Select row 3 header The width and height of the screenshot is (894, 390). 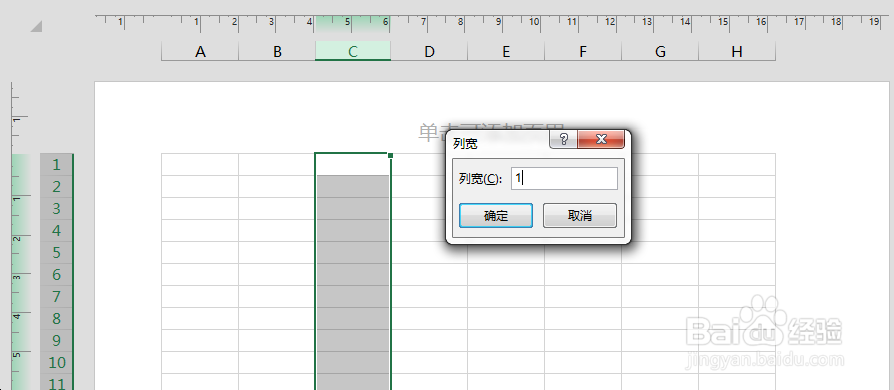click(x=56, y=209)
